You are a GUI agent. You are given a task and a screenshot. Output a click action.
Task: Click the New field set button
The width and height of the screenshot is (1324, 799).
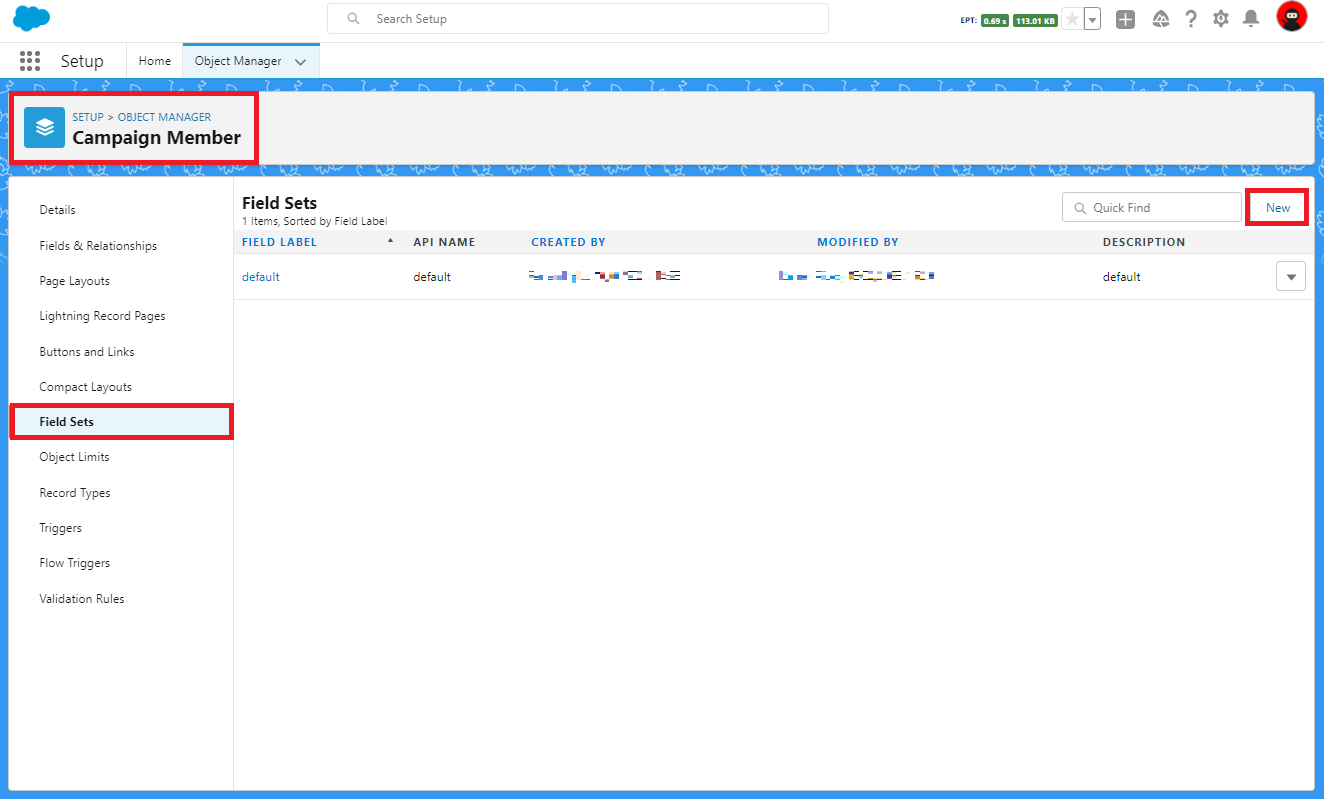tap(1277, 207)
